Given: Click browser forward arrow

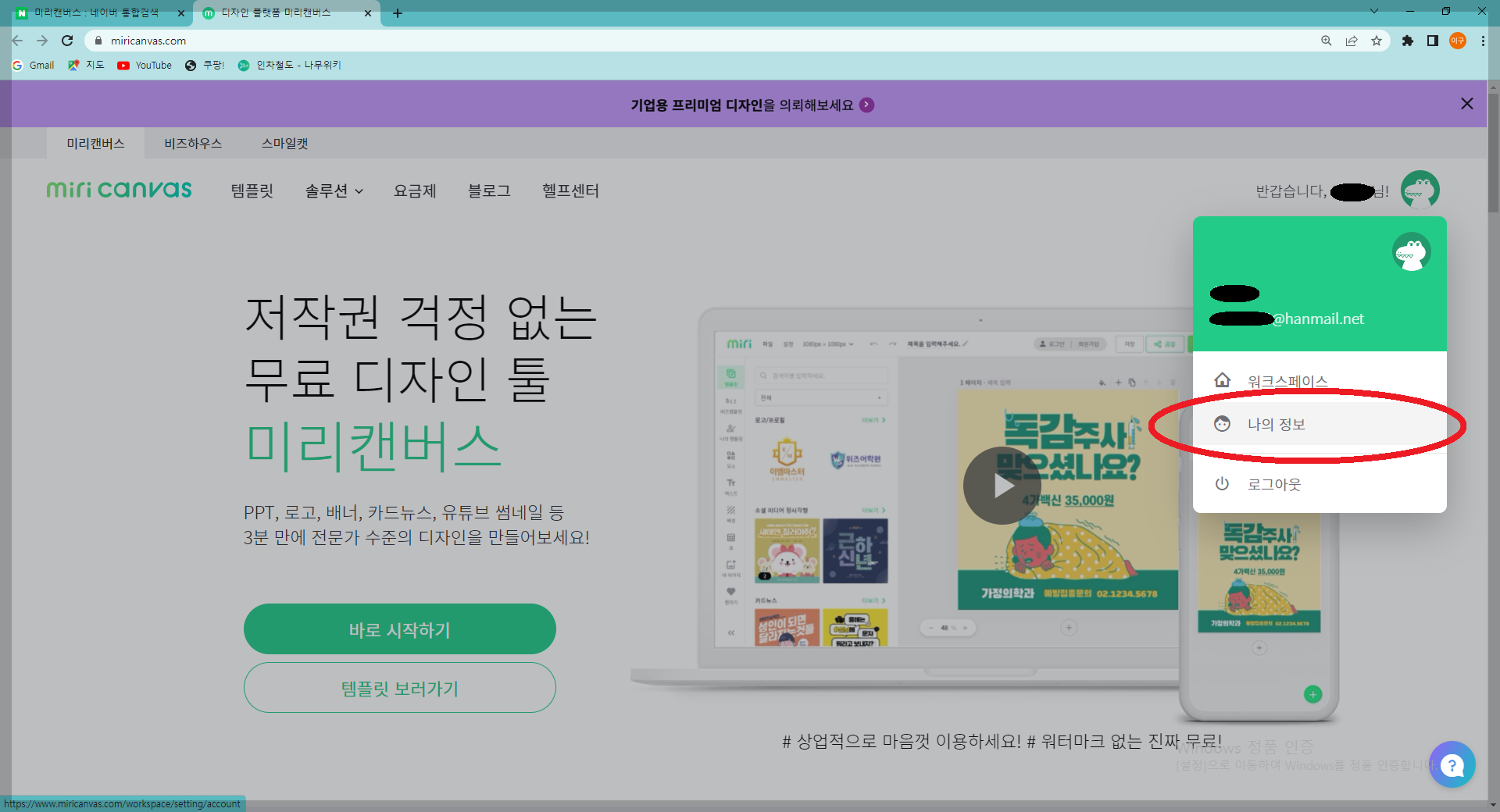Looking at the screenshot, I should pos(42,41).
